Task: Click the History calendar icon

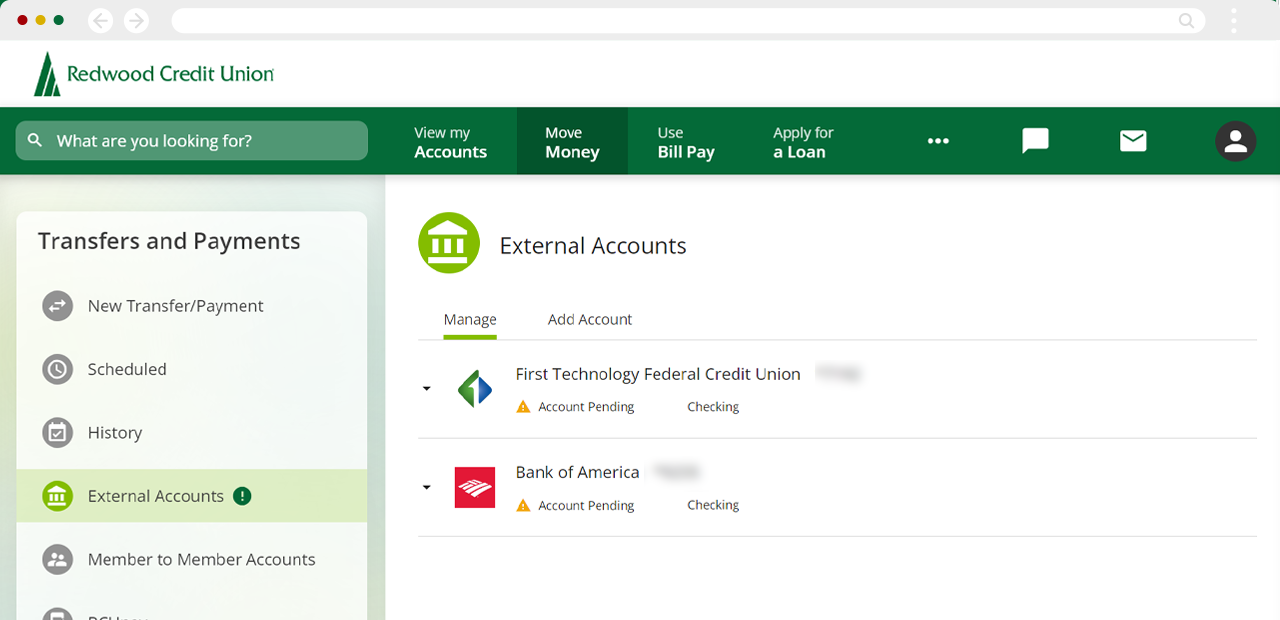Action: click(x=58, y=433)
